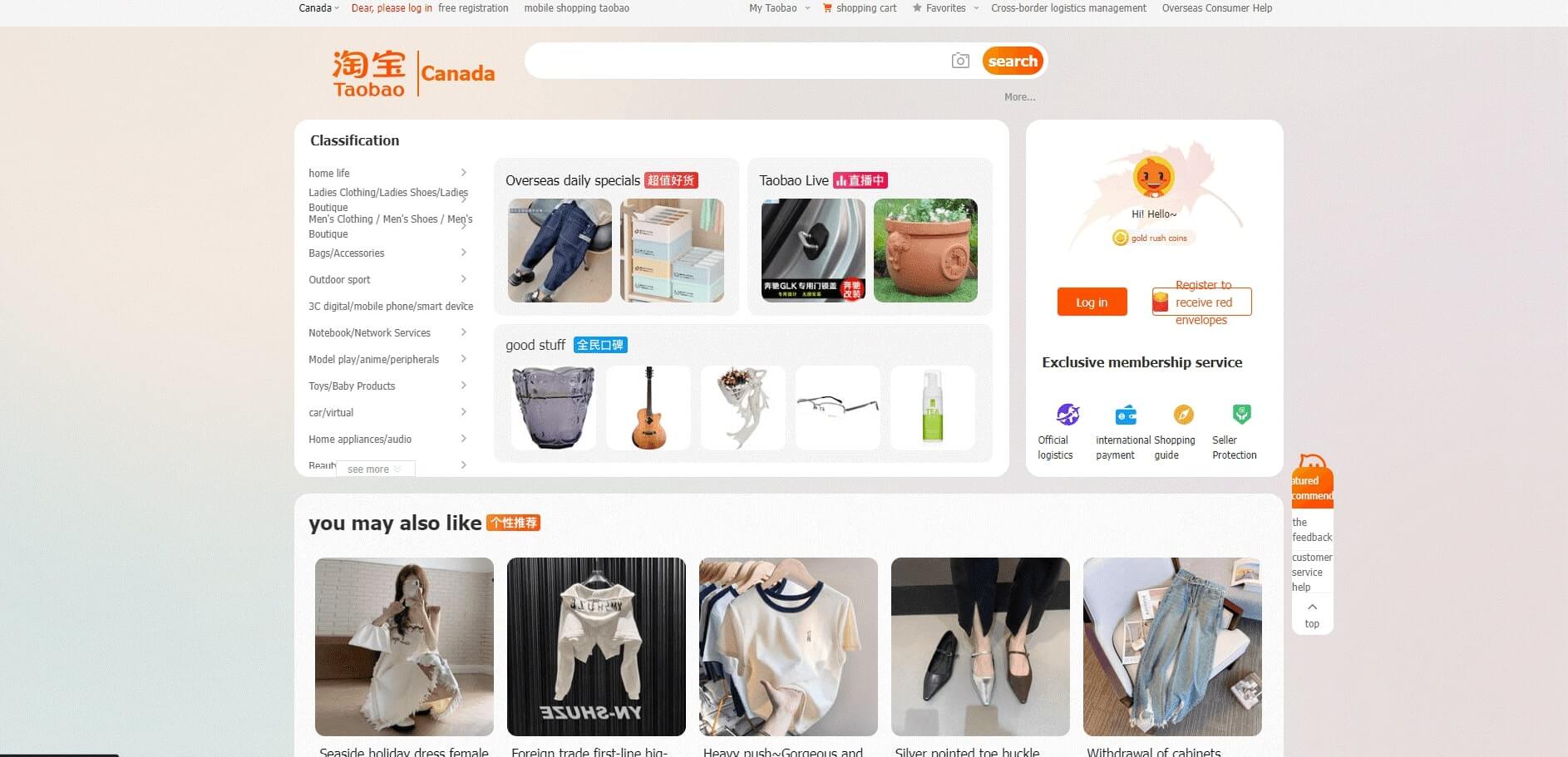The image size is (1568, 757).
Task: Expand see more categories
Action: coord(375,469)
